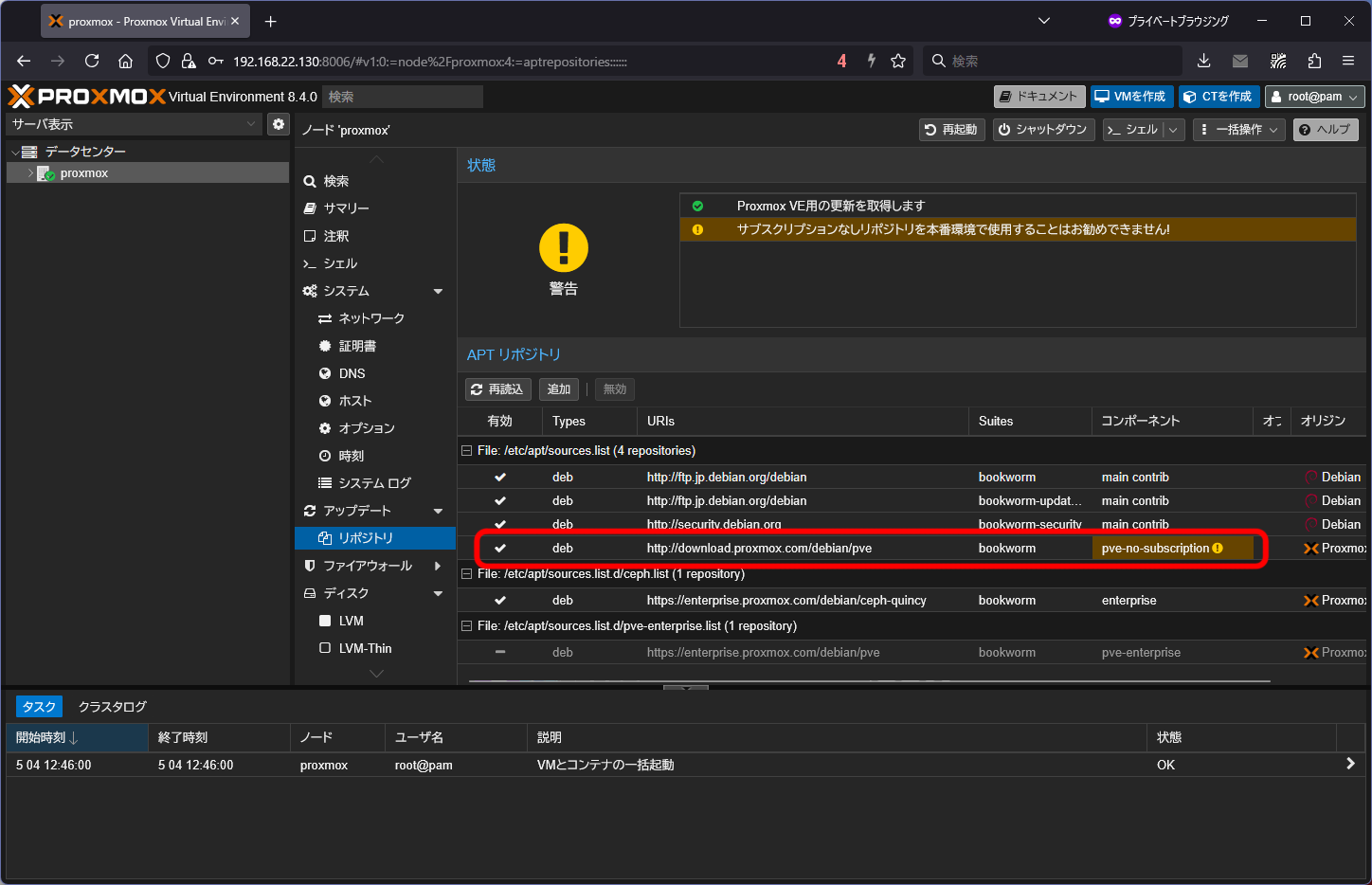Click 追加 add repository button
1372x885 pixels.
coord(559,389)
